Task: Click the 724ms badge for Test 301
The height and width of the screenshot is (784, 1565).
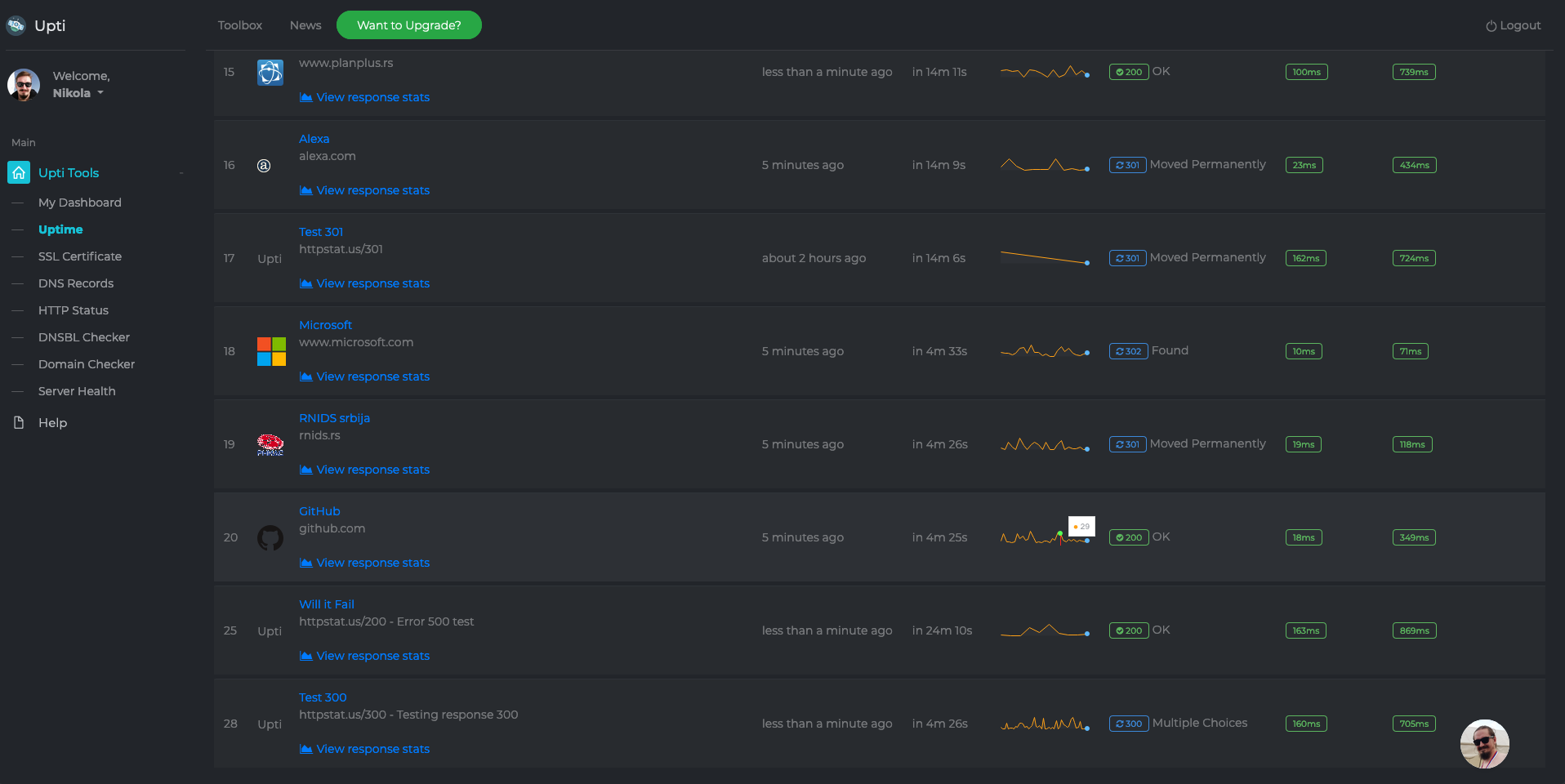Action: coord(1414,258)
